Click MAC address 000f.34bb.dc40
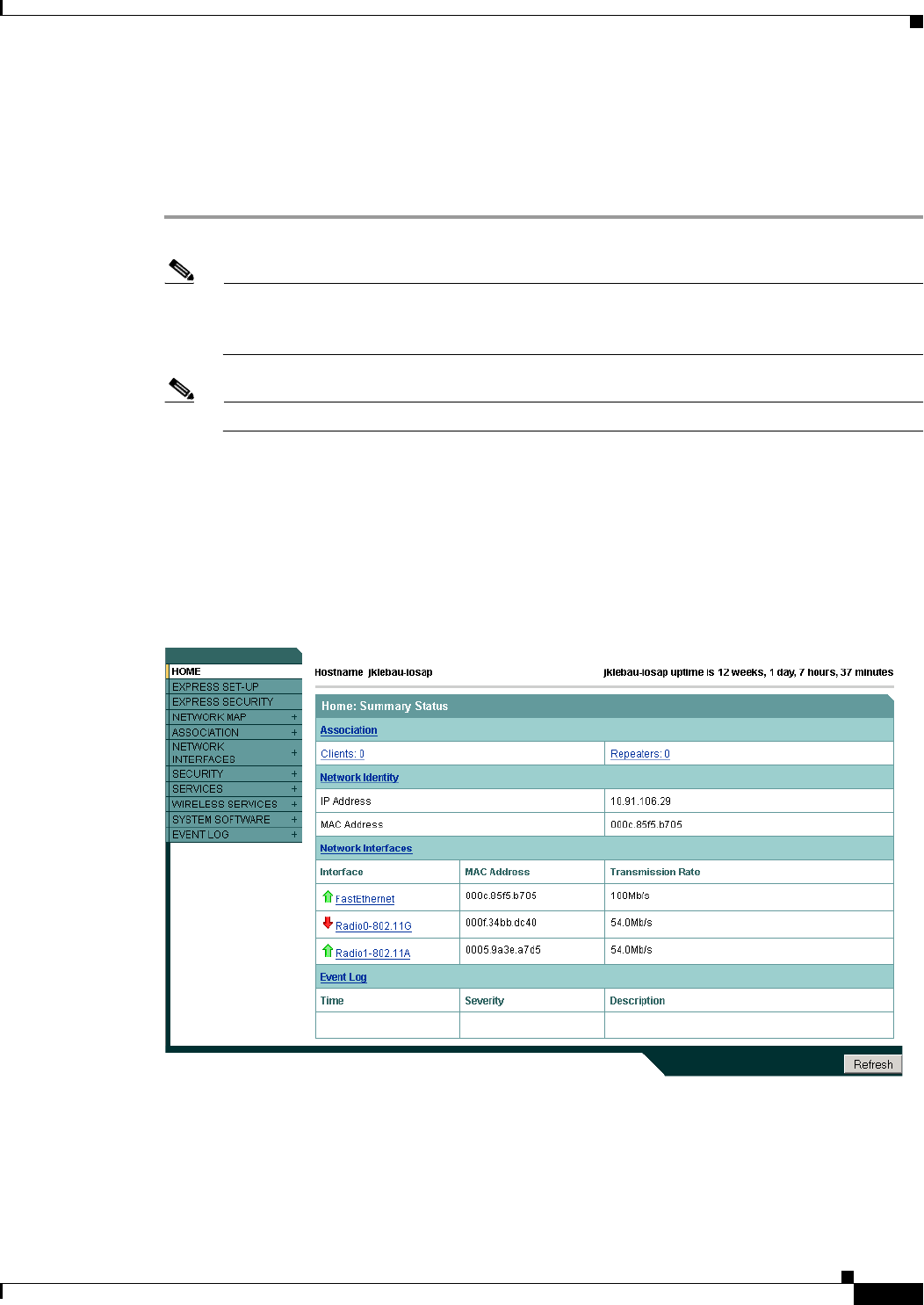Screen dimensions: 924x1305 pyautogui.click(x=501, y=924)
